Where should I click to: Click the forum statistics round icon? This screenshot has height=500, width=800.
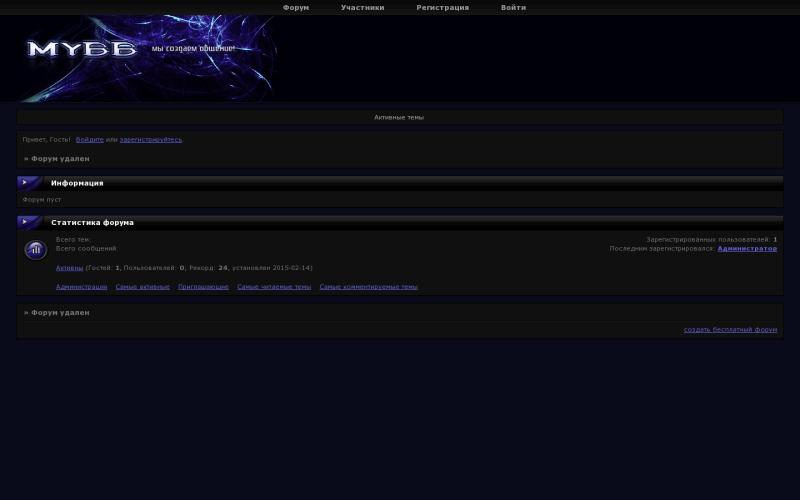point(36,250)
